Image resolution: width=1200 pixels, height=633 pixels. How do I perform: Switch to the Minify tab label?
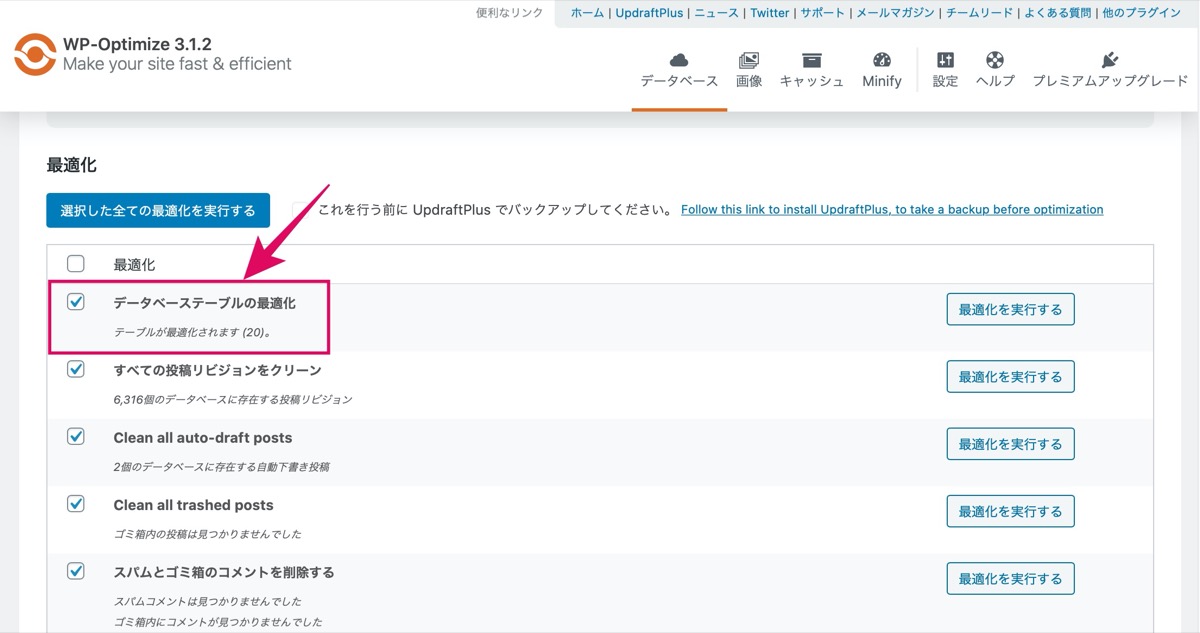tap(882, 81)
